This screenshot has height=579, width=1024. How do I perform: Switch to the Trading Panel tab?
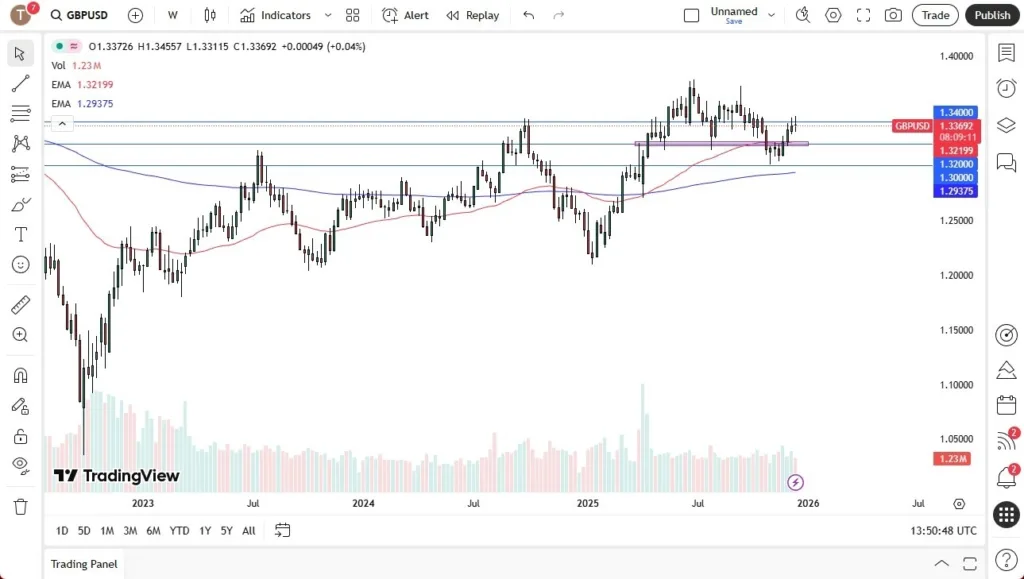click(x=84, y=564)
